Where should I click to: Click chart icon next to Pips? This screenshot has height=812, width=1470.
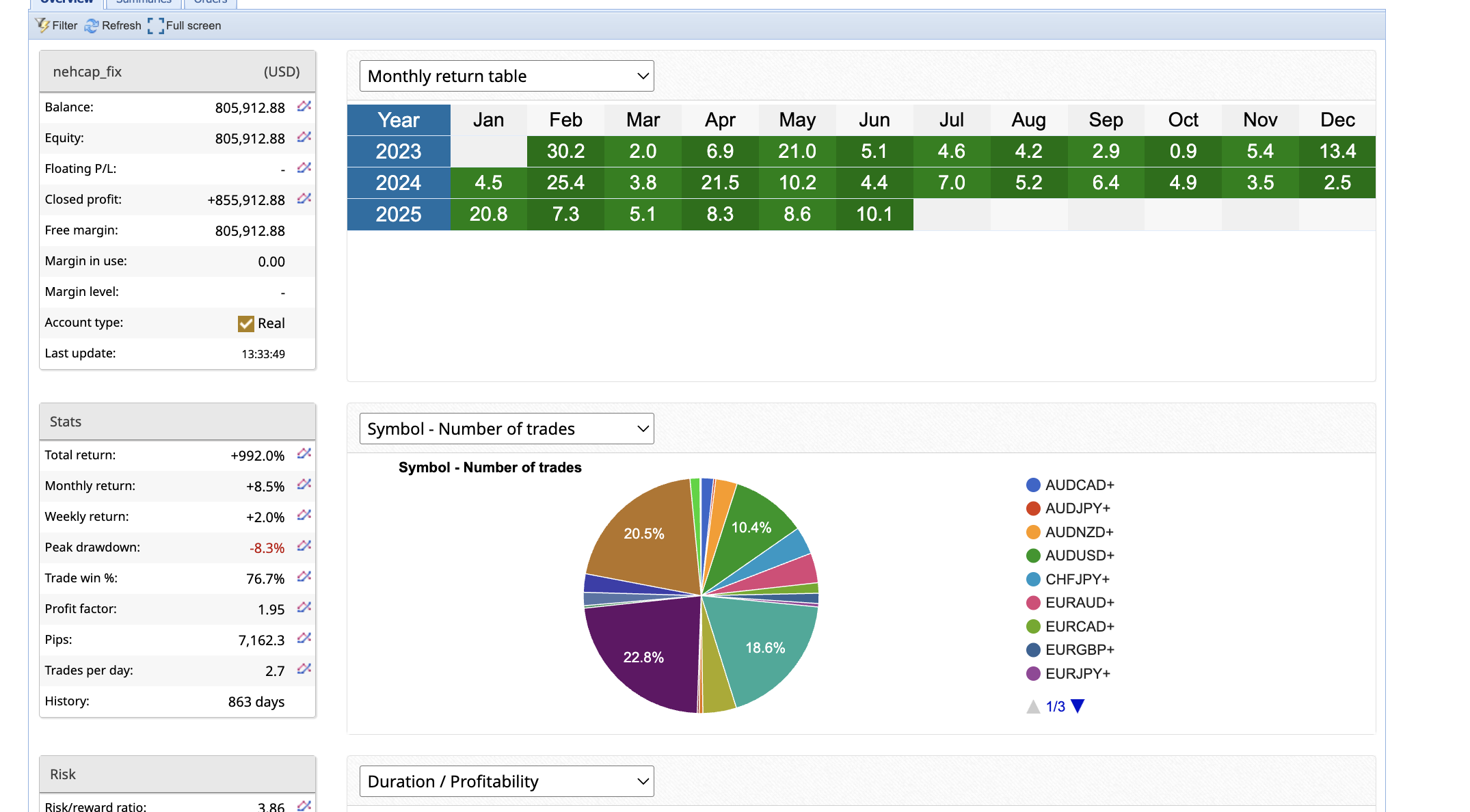(304, 638)
